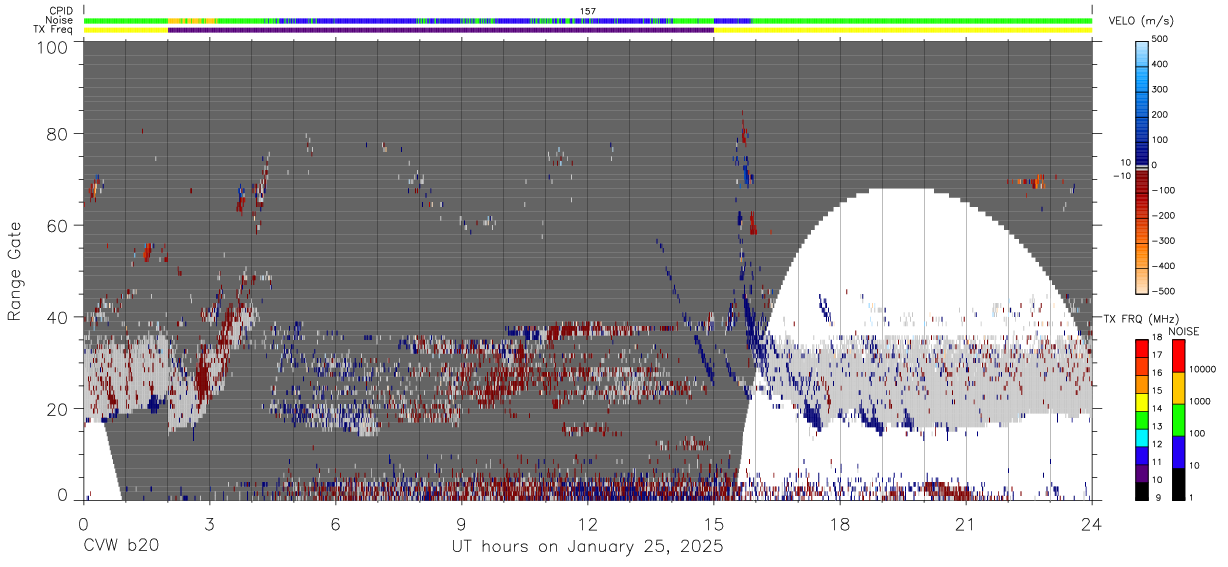1228x567 pixels.
Task: Click the Range Gate y-axis title
Action: click(x=15, y=271)
